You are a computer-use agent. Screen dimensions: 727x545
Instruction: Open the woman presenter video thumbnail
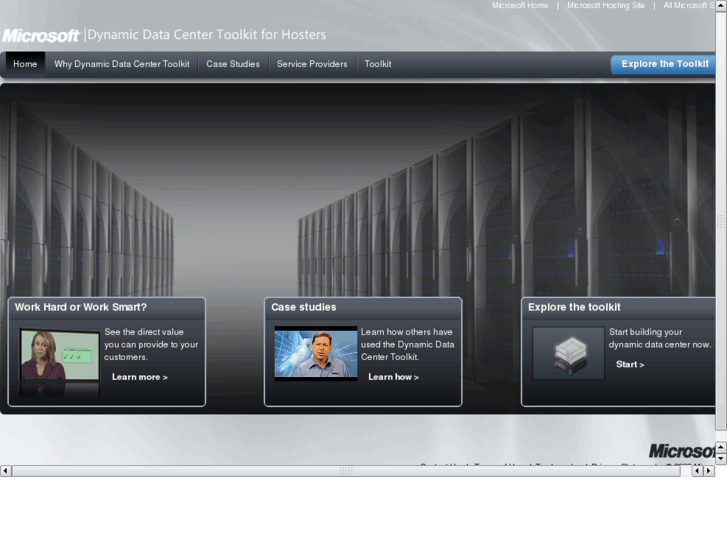click(x=59, y=355)
